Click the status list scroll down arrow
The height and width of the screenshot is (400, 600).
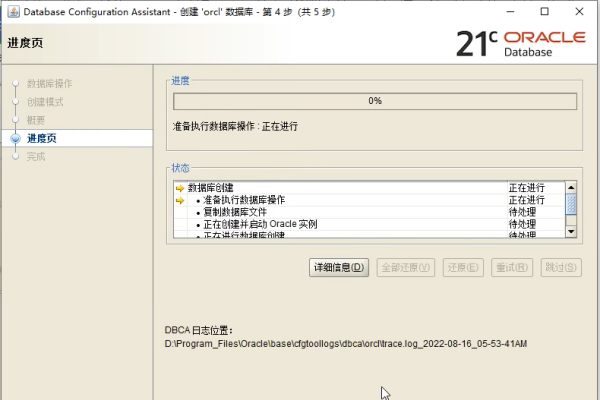(571, 231)
